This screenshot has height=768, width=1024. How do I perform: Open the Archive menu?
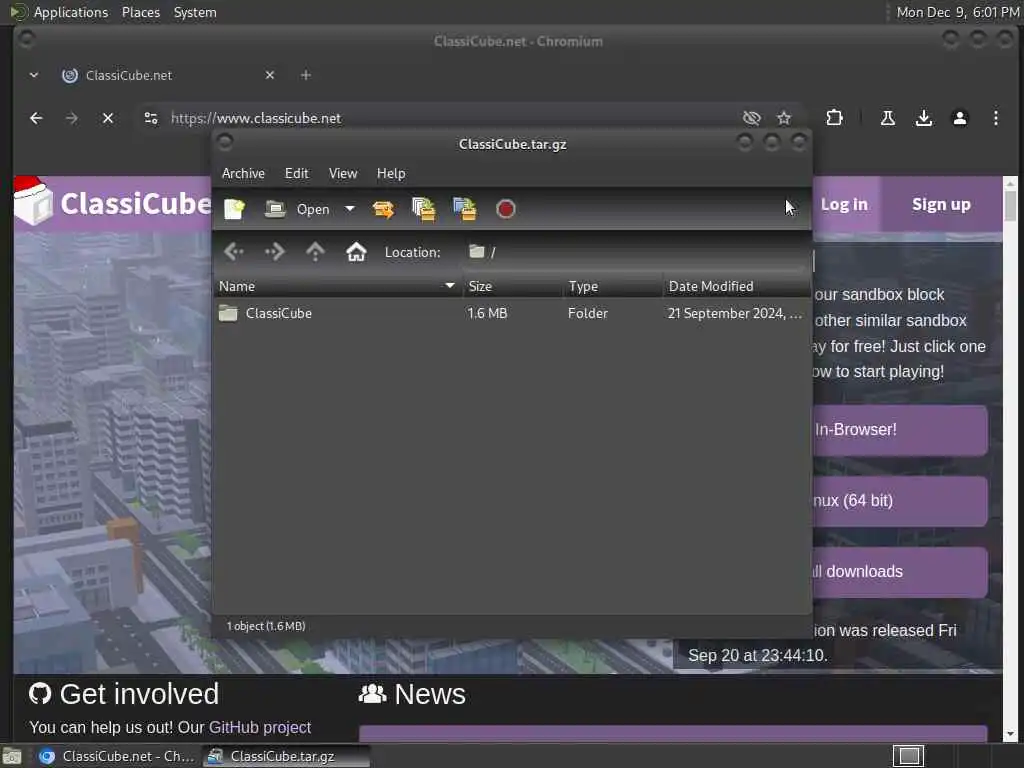pyautogui.click(x=244, y=173)
